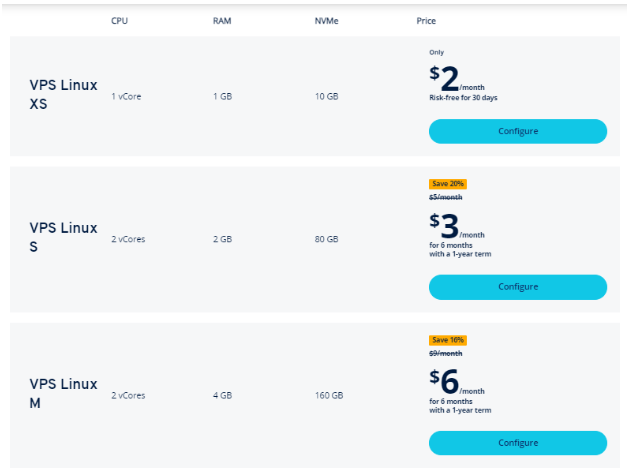Click the crossed-out $5/month price
630x471 pixels.
click(x=445, y=197)
